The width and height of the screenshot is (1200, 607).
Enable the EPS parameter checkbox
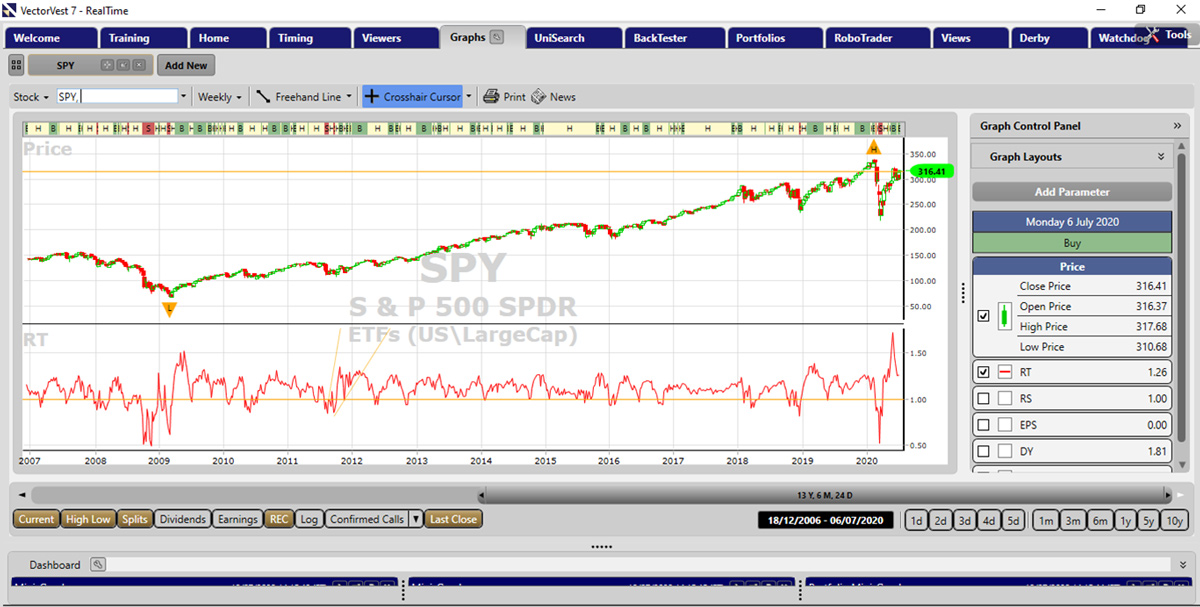pos(983,425)
